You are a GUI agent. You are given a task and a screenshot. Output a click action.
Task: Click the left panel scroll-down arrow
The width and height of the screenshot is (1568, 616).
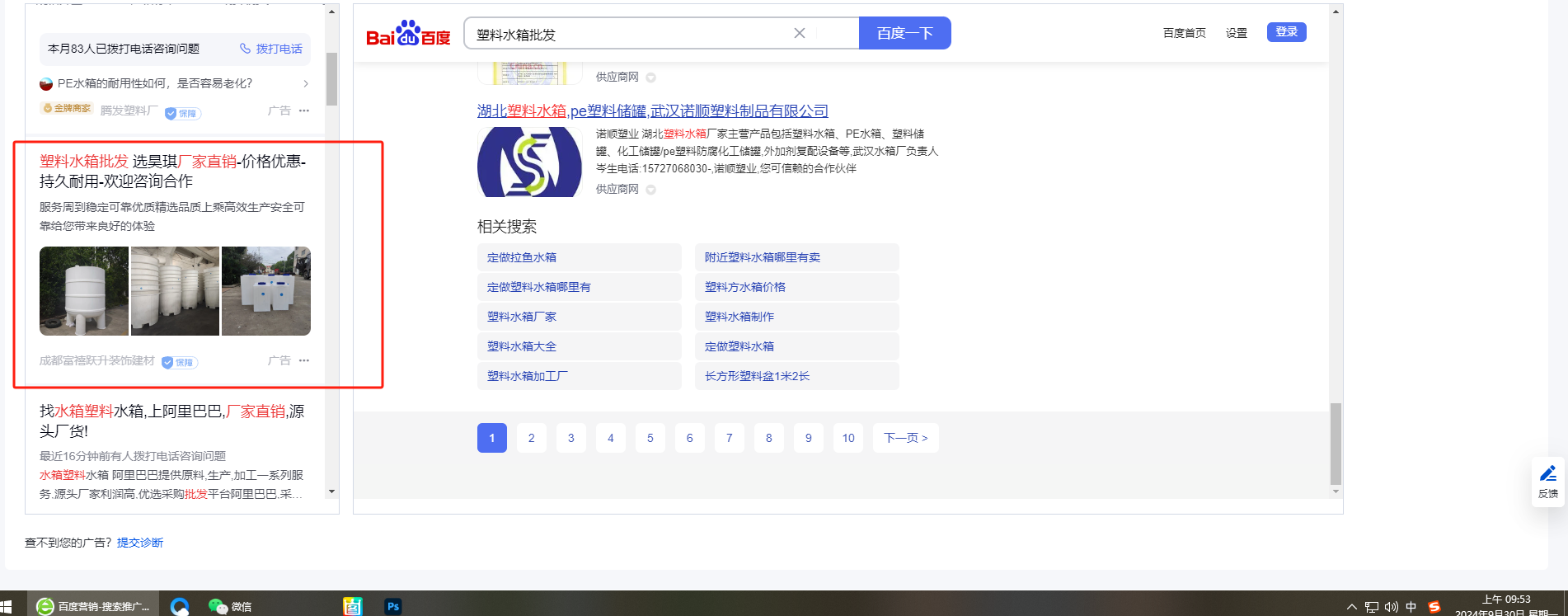[x=331, y=491]
